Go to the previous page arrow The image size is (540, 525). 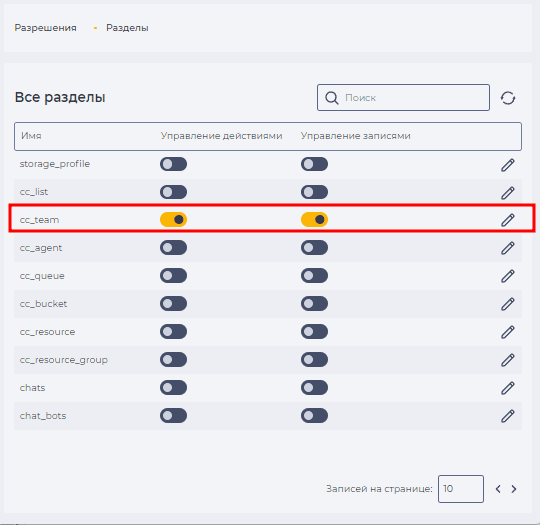pyautogui.click(x=498, y=489)
